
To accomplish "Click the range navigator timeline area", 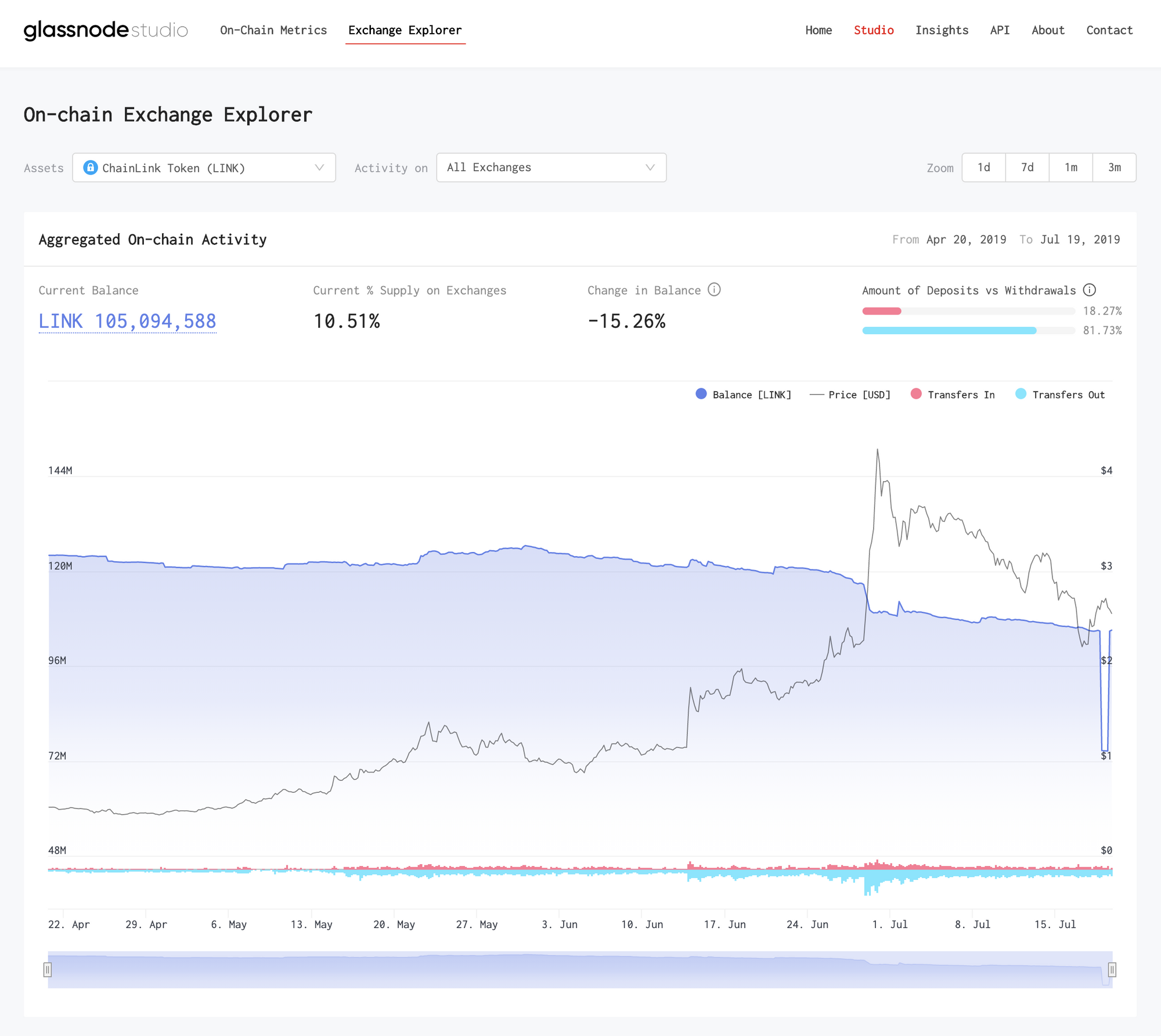I will [580, 969].
